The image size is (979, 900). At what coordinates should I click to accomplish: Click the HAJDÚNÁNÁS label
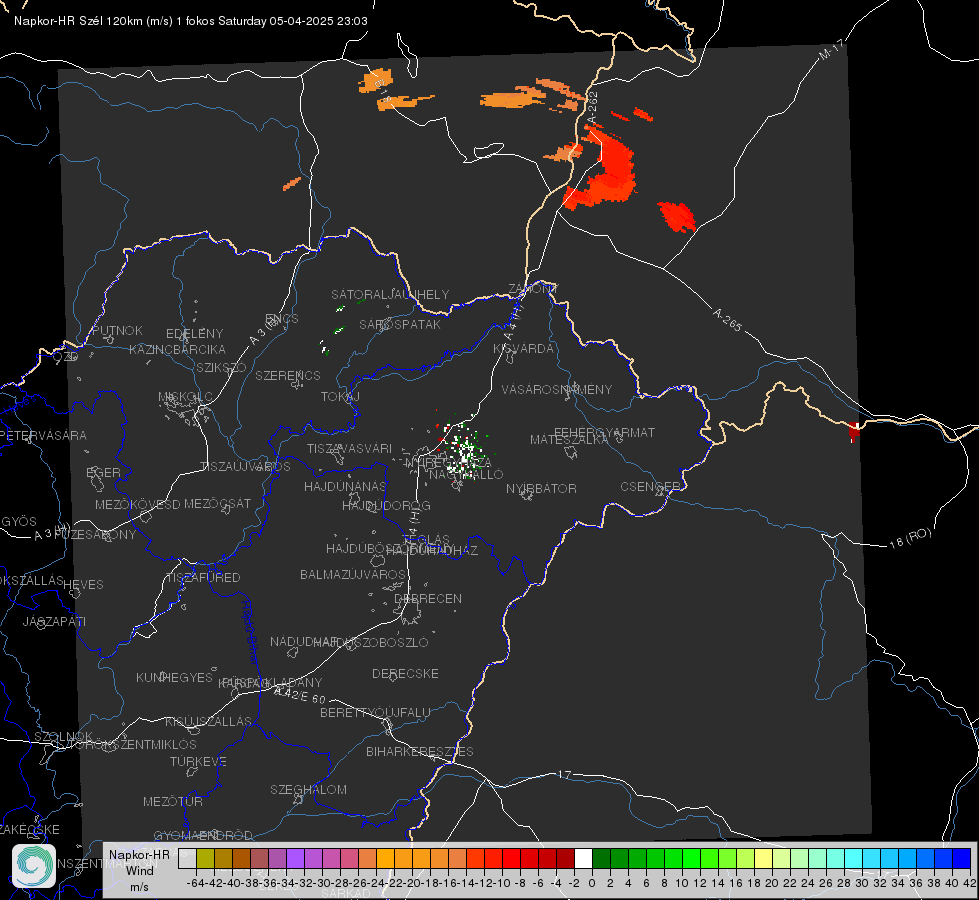coord(345,486)
